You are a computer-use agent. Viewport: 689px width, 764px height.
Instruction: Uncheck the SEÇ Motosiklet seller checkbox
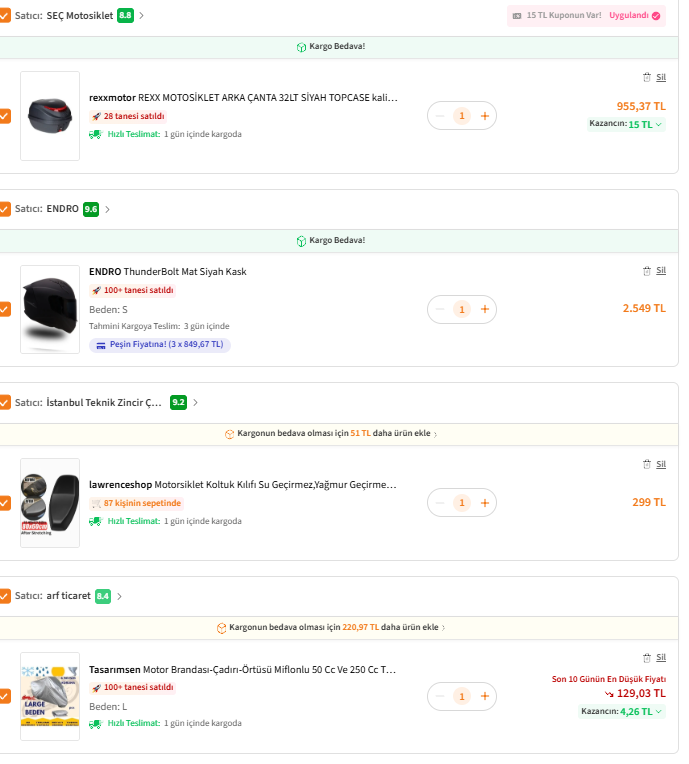pos(5,16)
